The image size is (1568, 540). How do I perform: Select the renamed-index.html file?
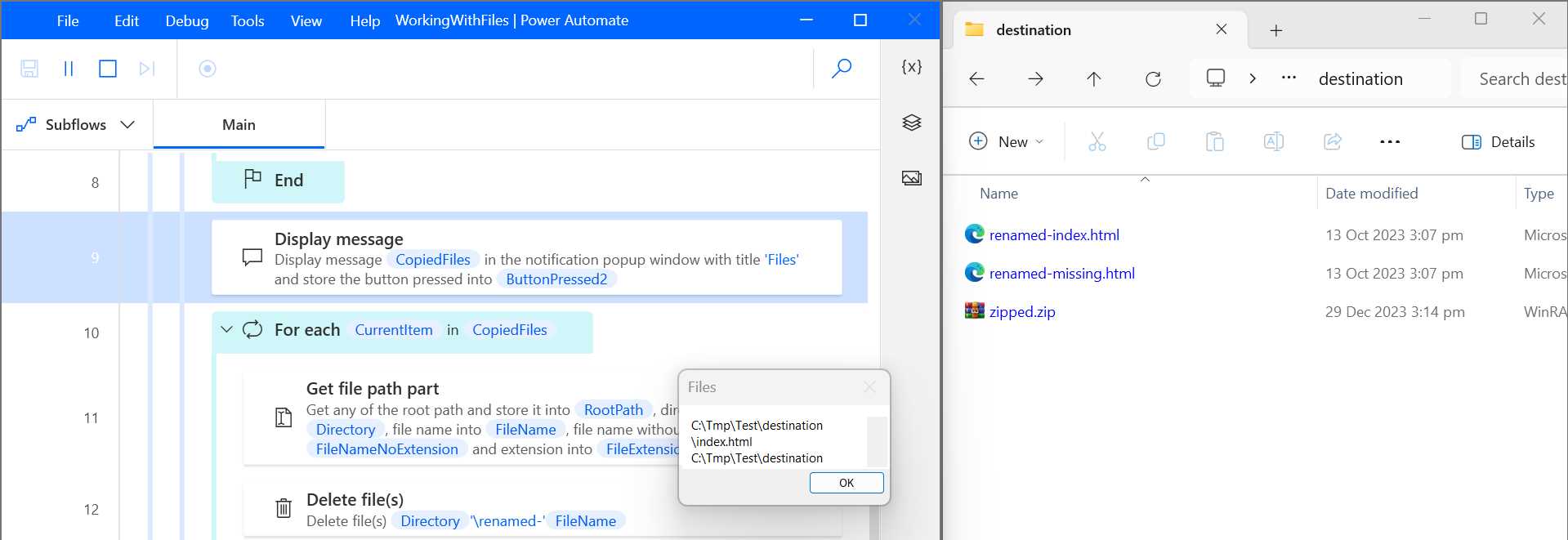point(1054,235)
